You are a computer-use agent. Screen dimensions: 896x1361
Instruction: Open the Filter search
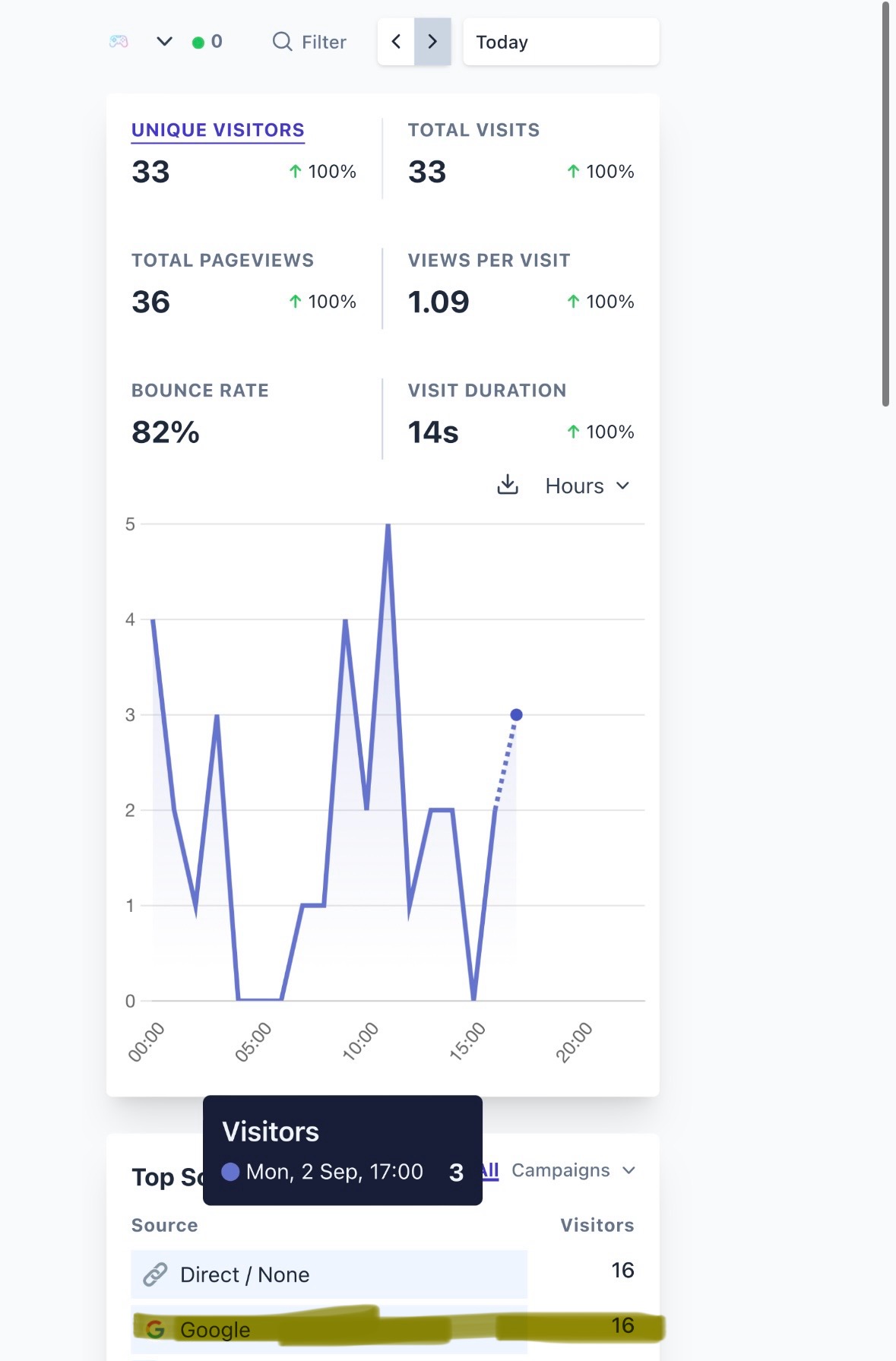(309, 42)
